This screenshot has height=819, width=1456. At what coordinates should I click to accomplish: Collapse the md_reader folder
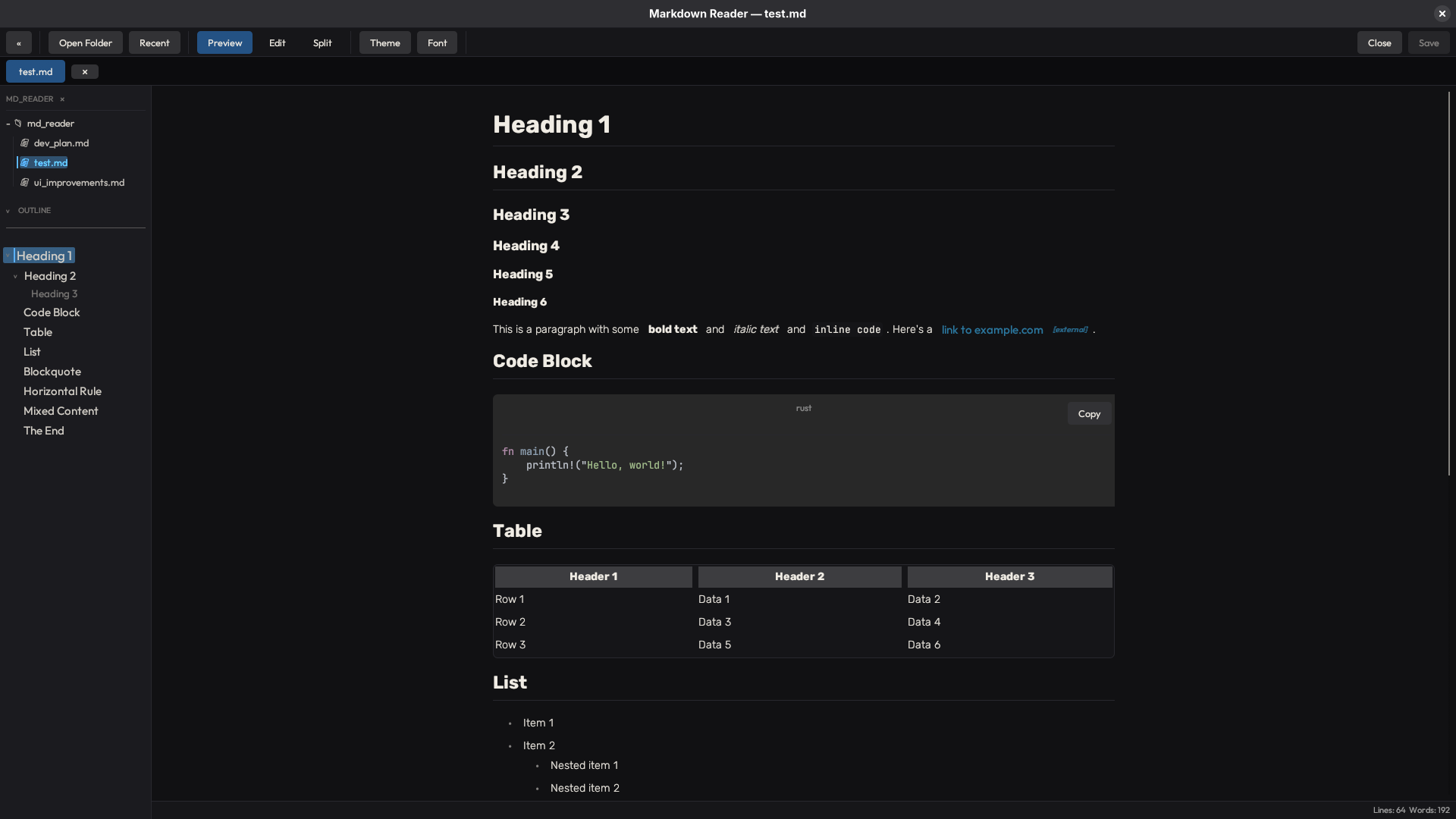(7, 123)
